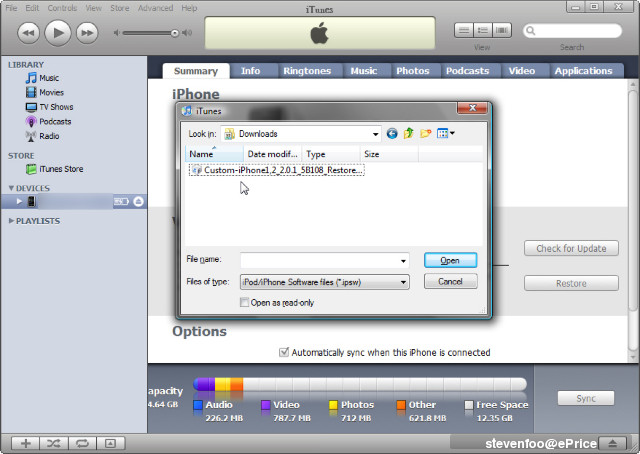This screenshot has width=640, height=454.
Task: Click the add playlist plus button
Action: click(x=25, y=443)
